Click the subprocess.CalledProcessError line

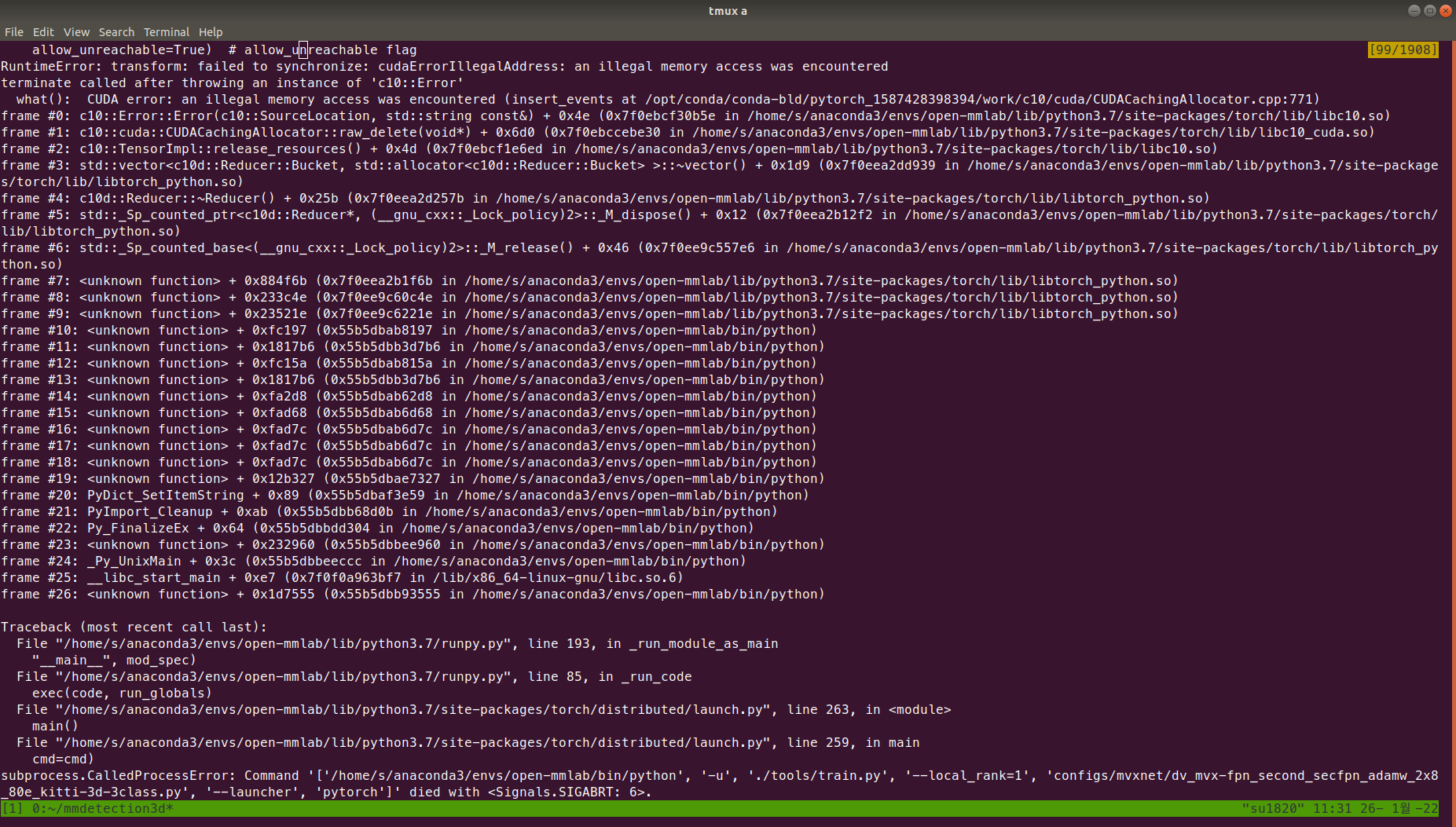point(720,784)
